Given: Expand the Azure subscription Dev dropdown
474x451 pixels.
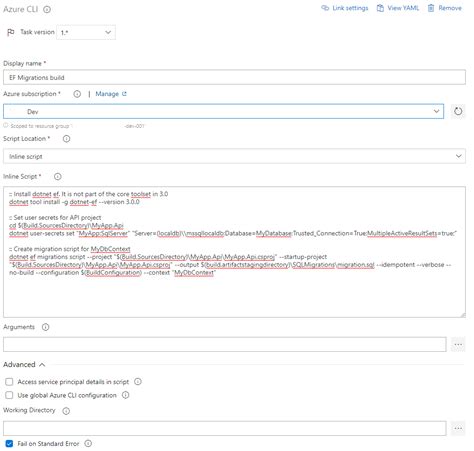Looking at the screenshot, I should coord(223,111).
